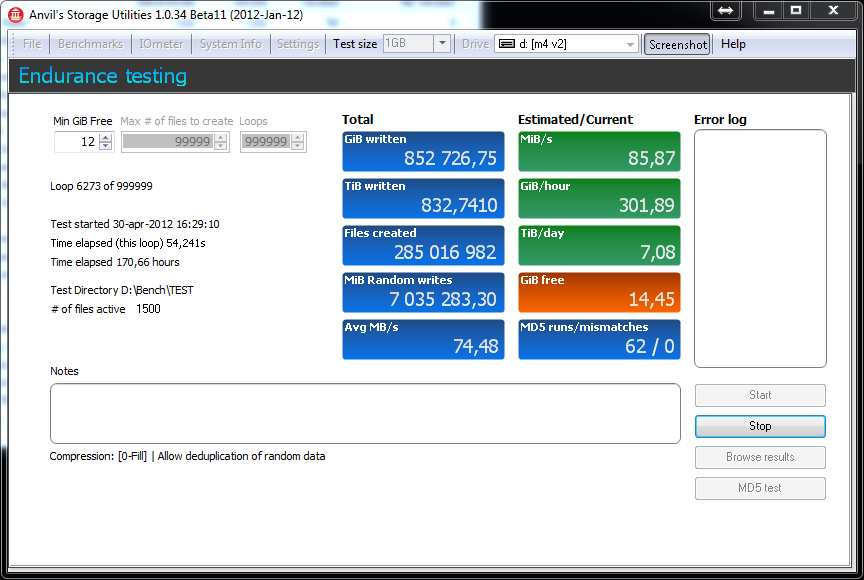The width and height of the screenshot is (864, 580).
Task: Click the Screenshot button
Action: click(677, 44)
